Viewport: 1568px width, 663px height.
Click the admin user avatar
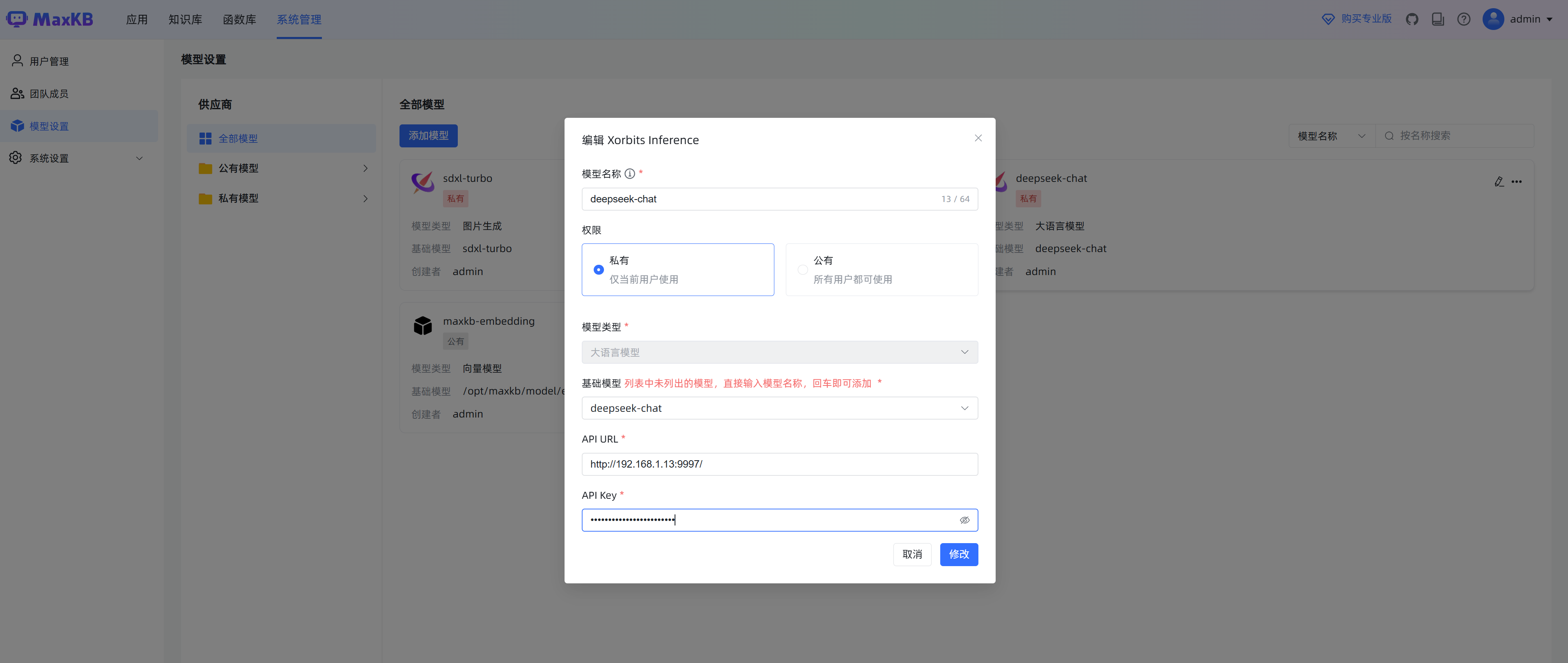(1493, 19)
